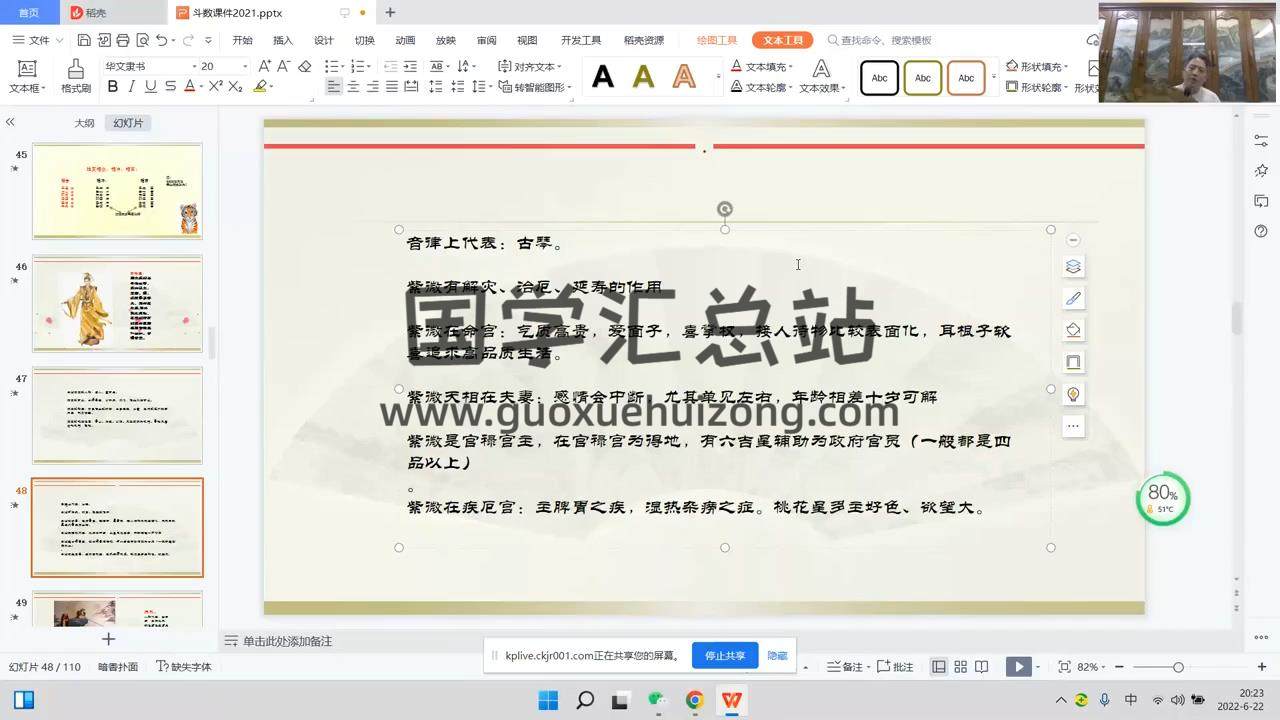The image size is (1280, 720).
Task: Expand the 文本填充 text fill dropdown
Action: point(790,67)
